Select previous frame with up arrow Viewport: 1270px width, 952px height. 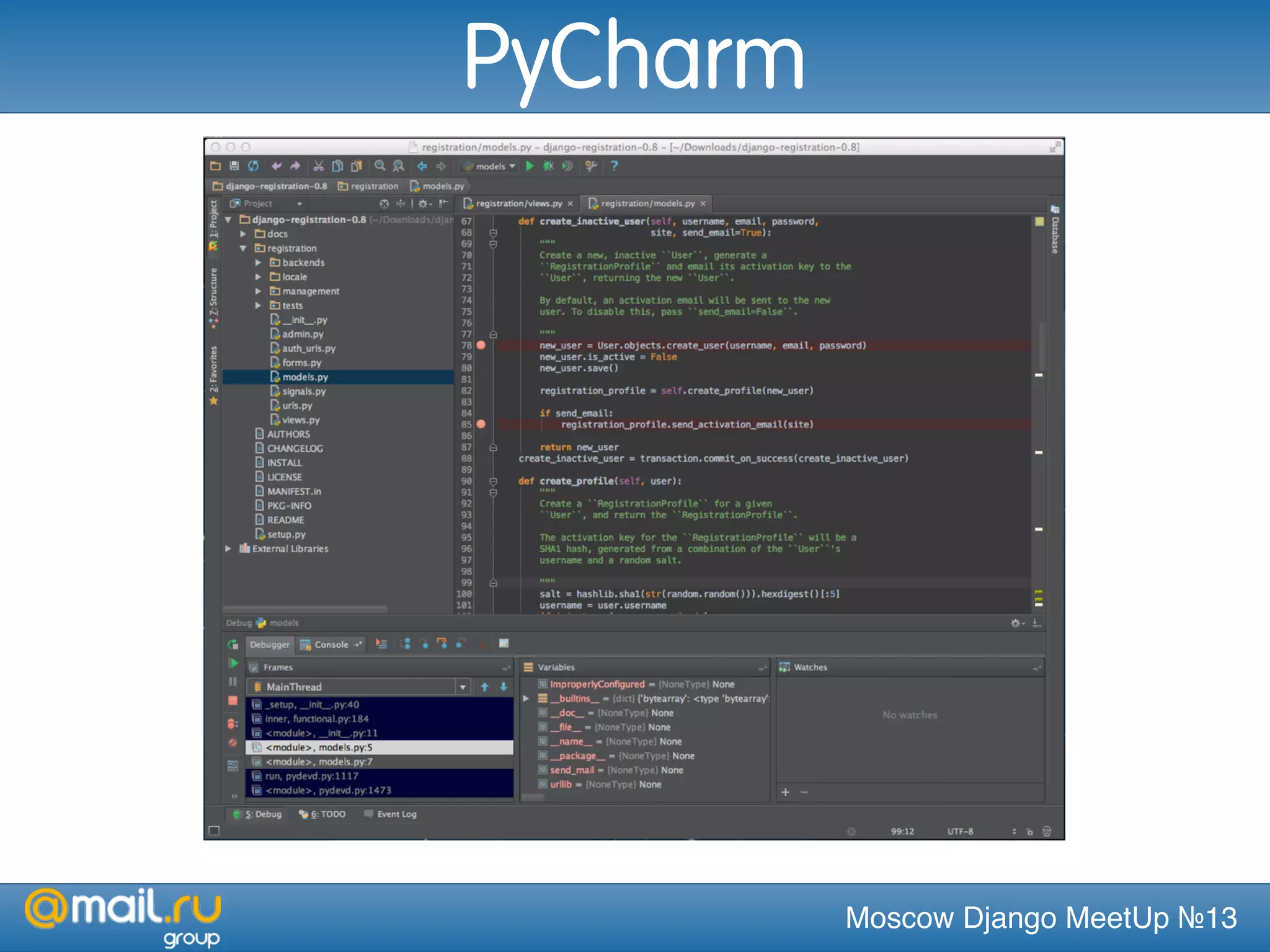coord(485,687)
